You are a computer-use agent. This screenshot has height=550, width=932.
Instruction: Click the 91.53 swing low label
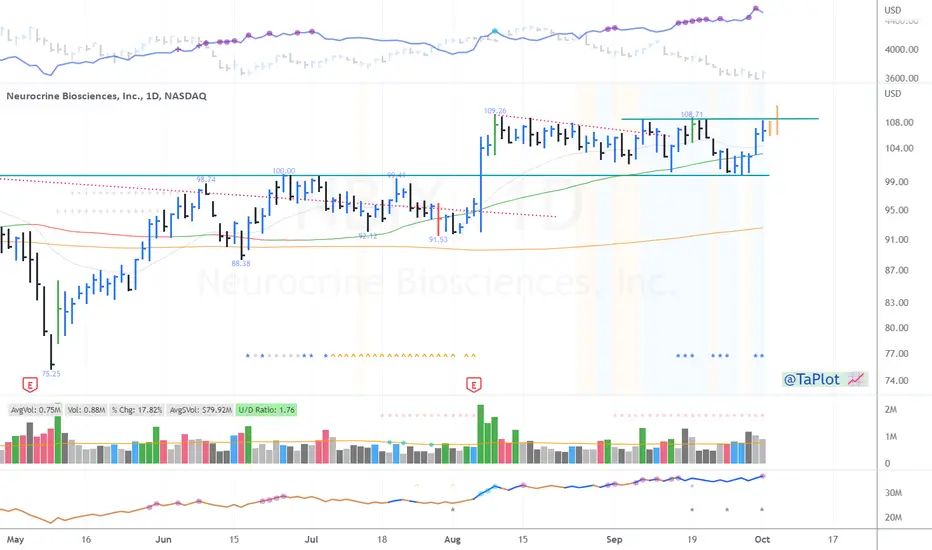coord(438,239)
